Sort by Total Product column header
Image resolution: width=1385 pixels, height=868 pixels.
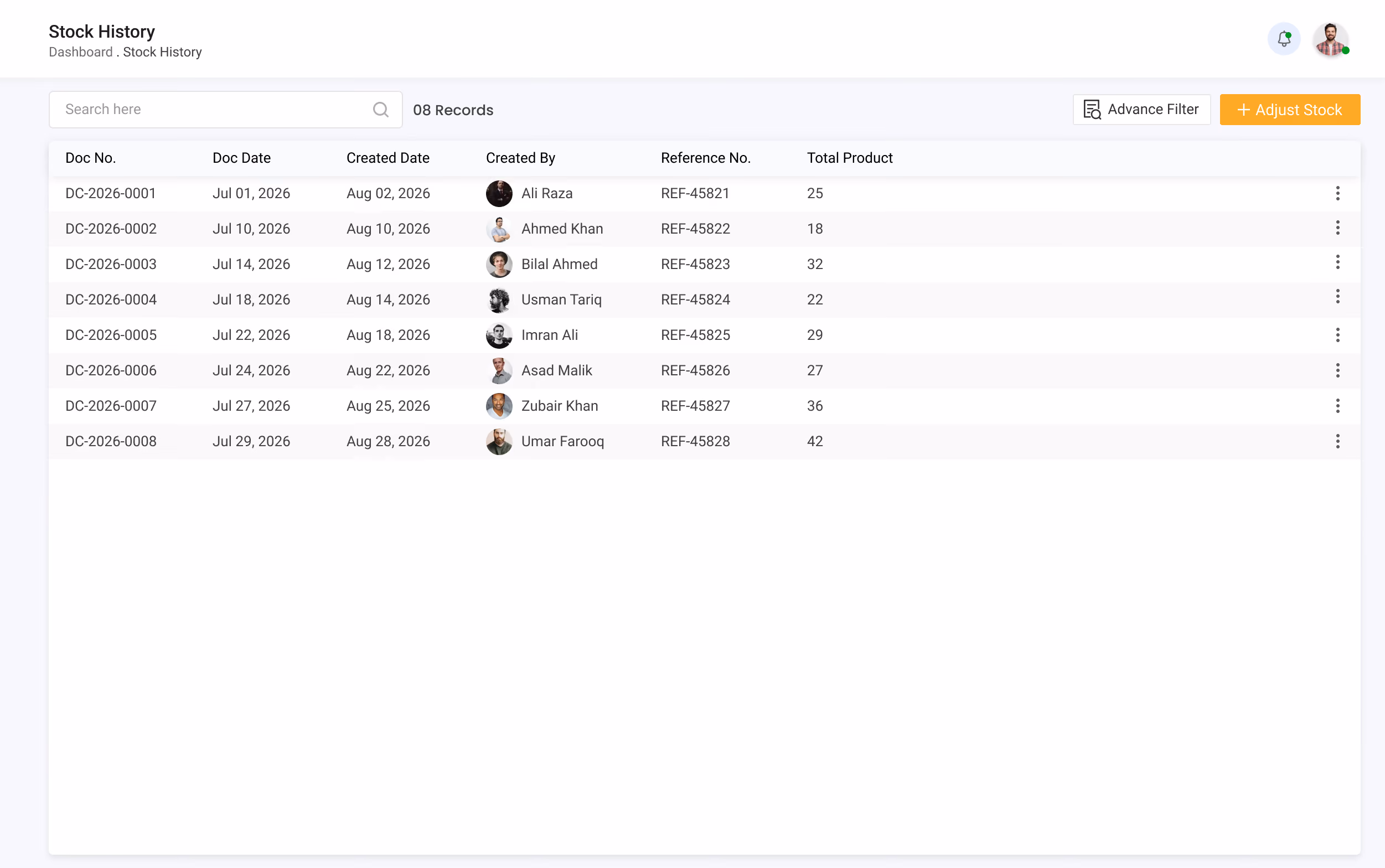[850, 158]
